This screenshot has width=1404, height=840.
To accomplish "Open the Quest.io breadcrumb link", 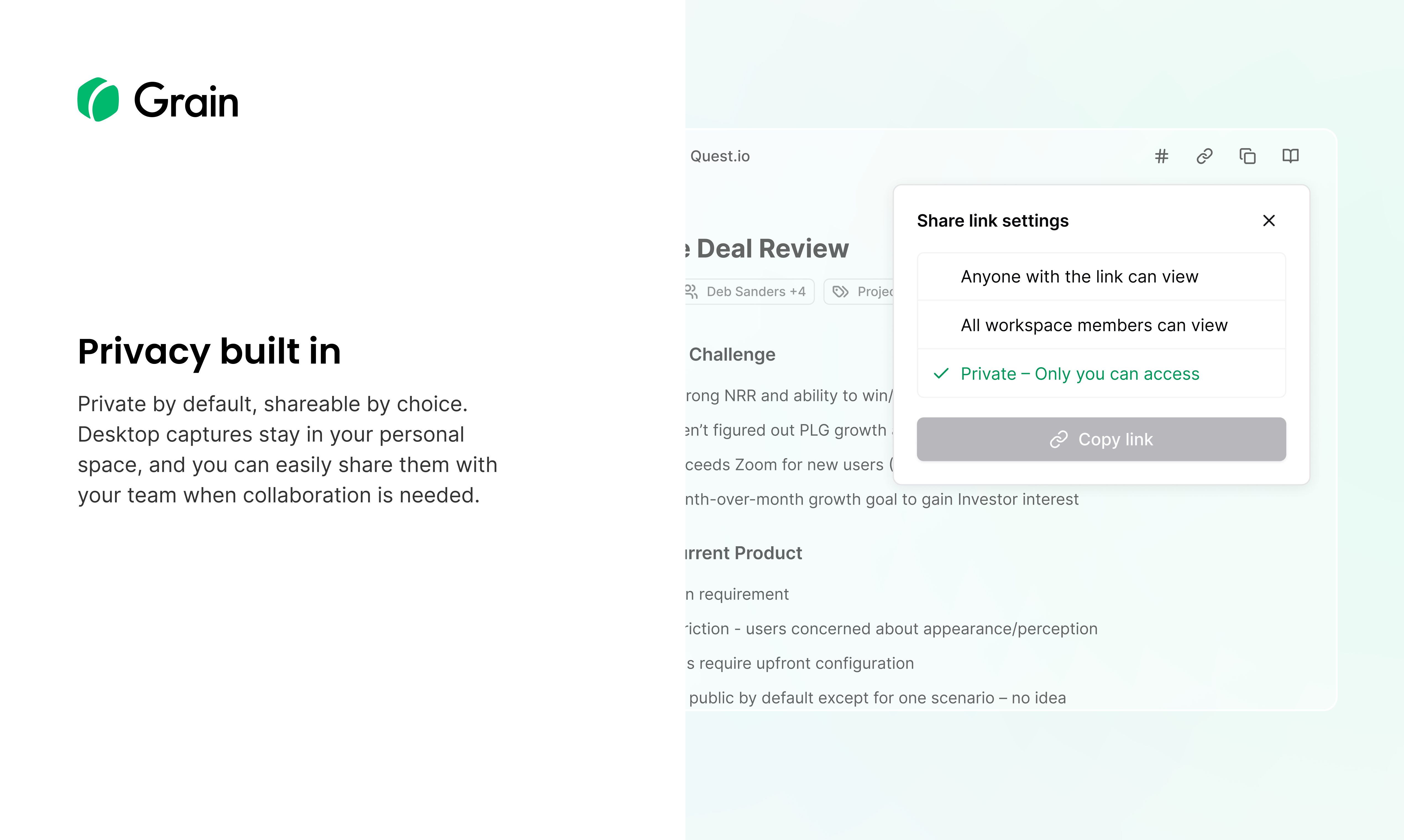I will (x=720, y=156).
